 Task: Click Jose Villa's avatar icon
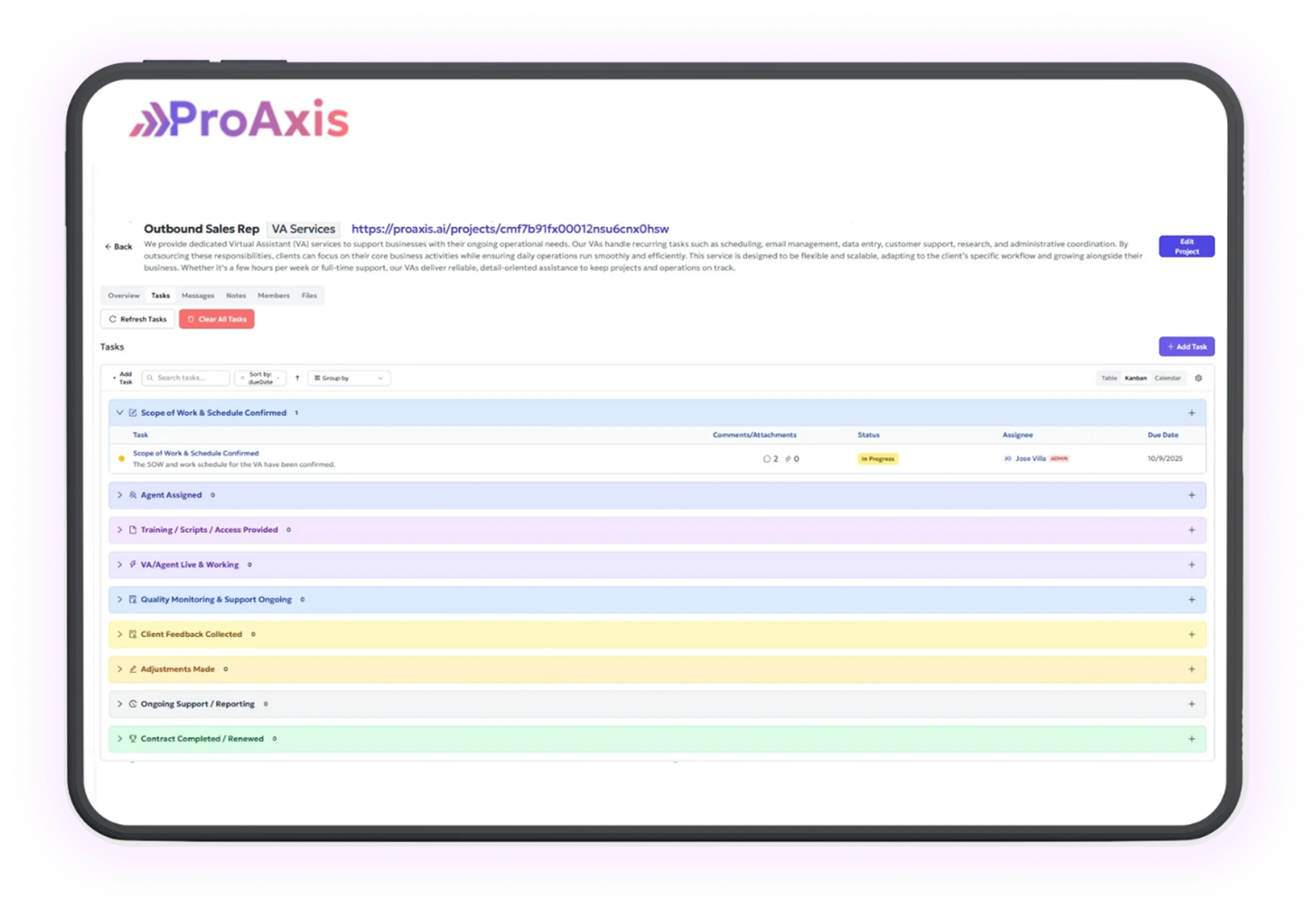(x=1008, y=459)
